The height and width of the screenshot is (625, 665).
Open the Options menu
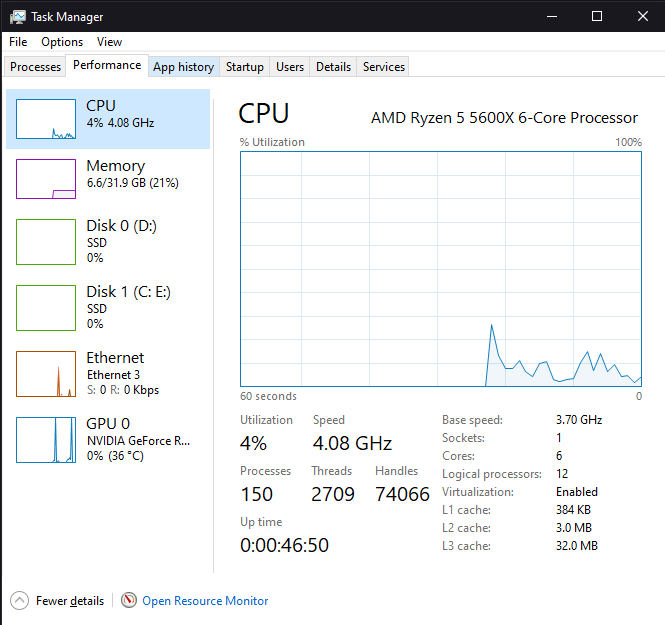[x=62, y=42]
